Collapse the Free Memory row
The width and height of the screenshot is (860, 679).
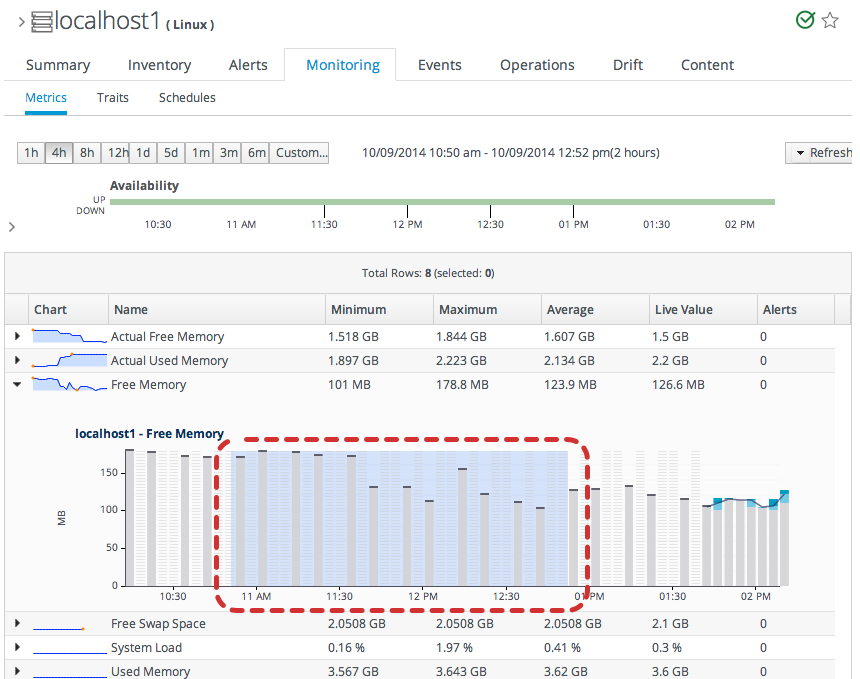[17, 385]
